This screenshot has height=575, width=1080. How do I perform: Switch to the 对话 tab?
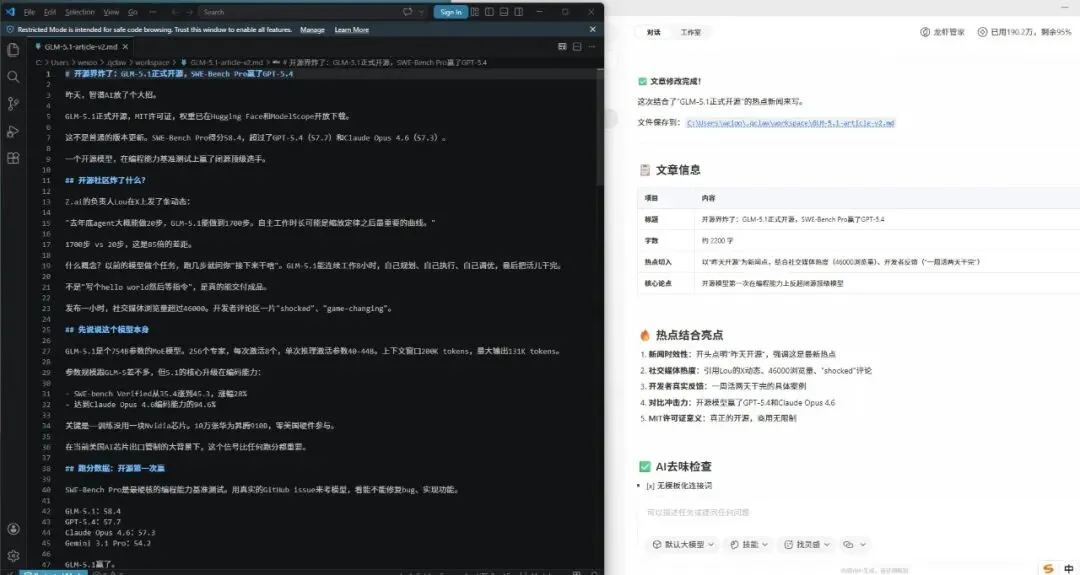pos(653,32)
